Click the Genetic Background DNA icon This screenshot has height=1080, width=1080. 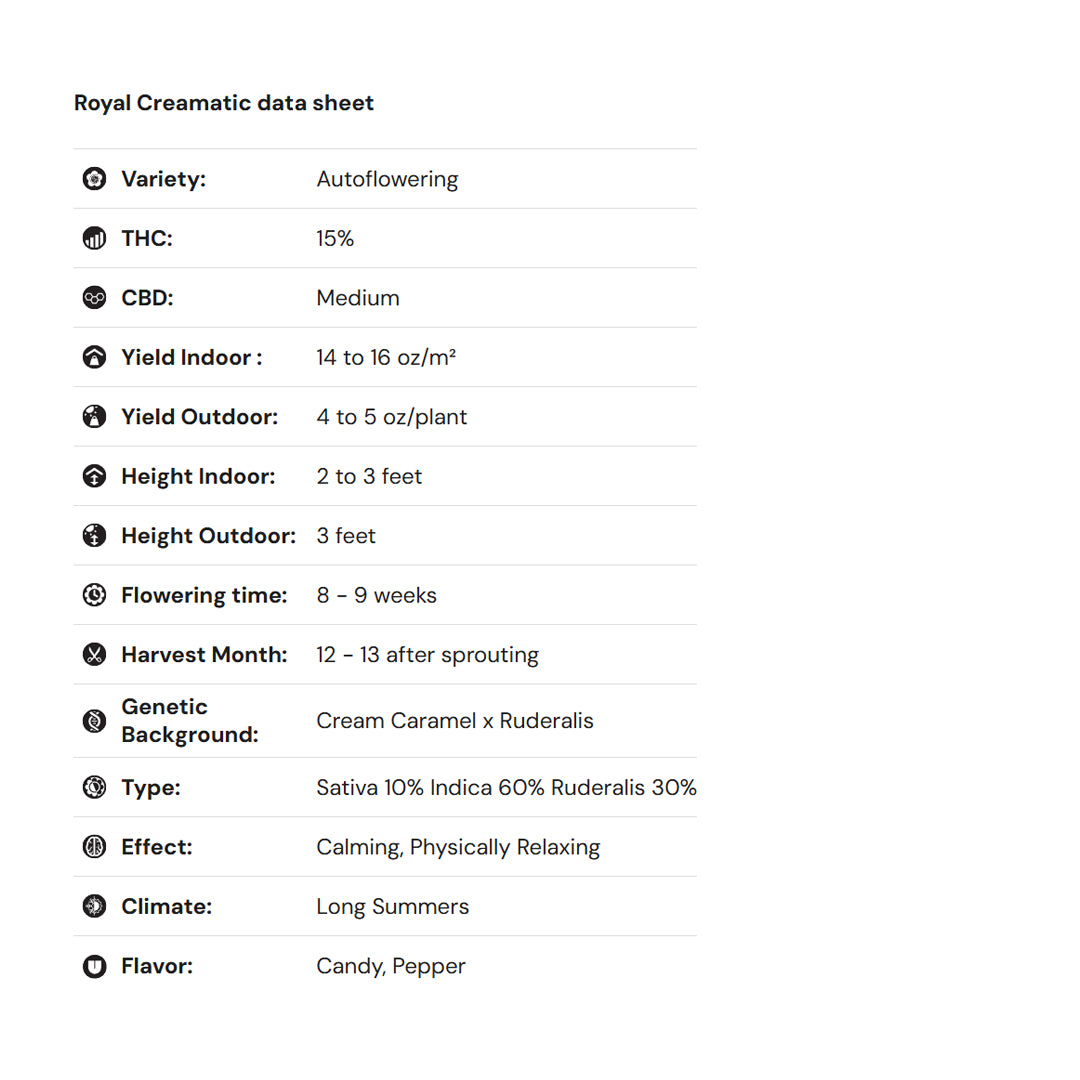(x=94, y=721)
